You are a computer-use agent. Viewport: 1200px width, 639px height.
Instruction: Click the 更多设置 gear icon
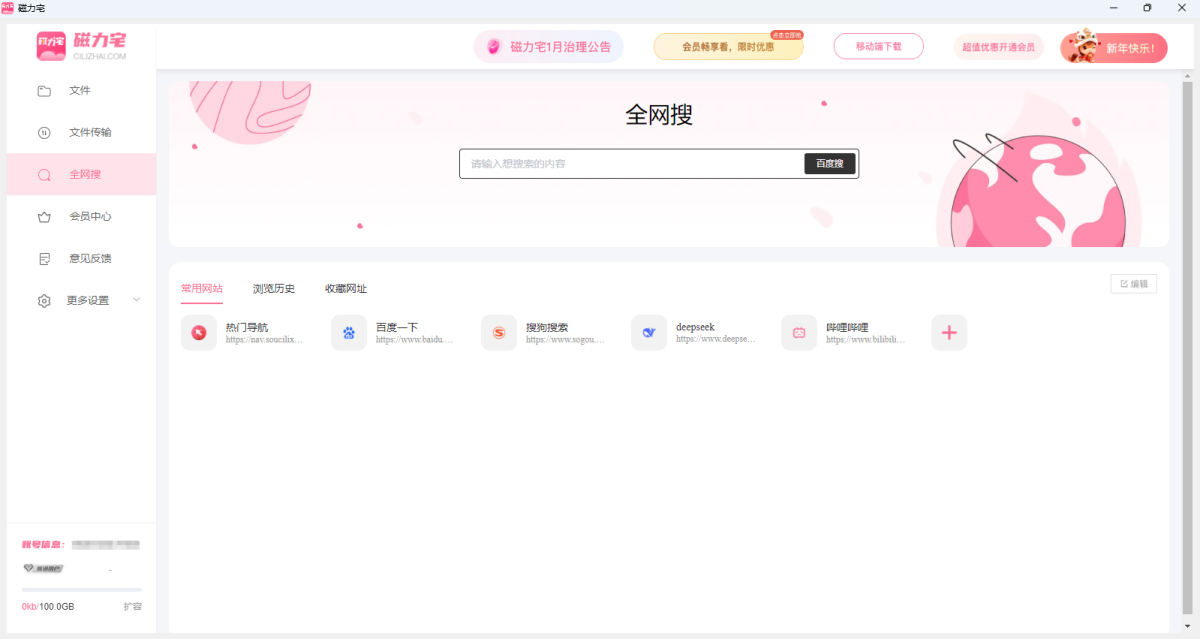tap(44, 301)
